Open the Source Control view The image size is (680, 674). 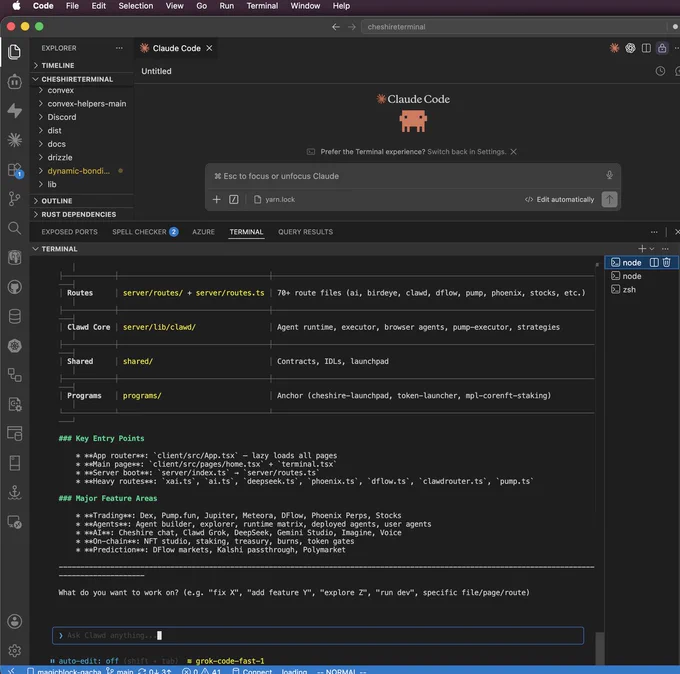[x=14, y=199]
